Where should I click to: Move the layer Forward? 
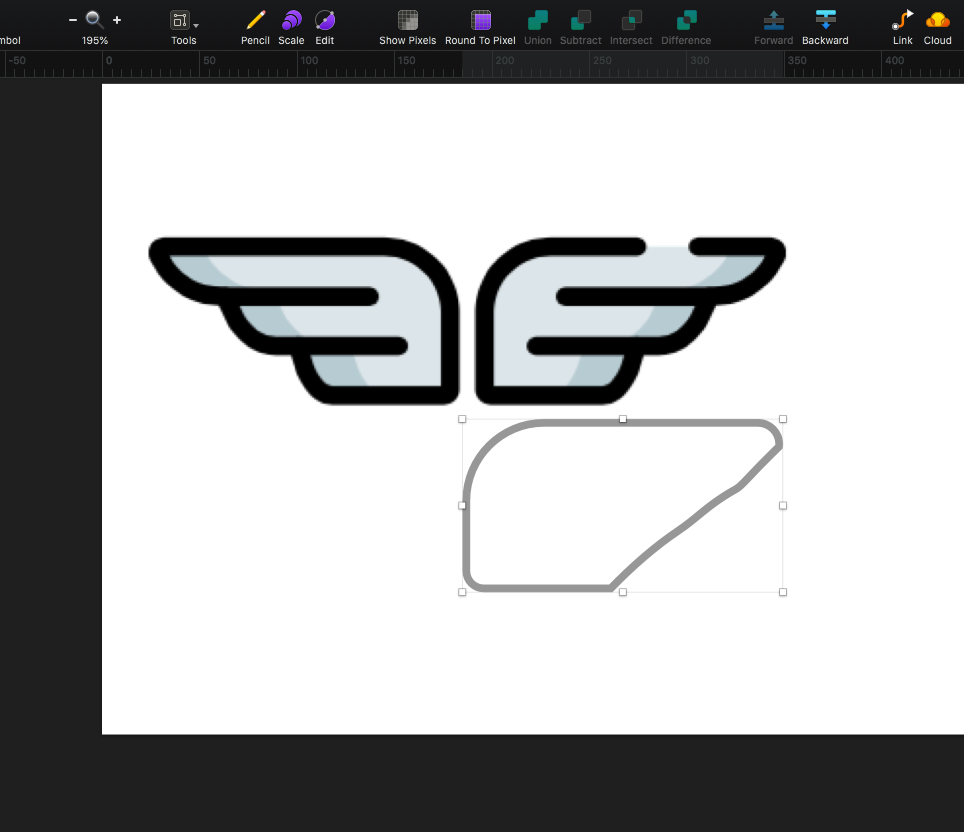coord(773,20)
